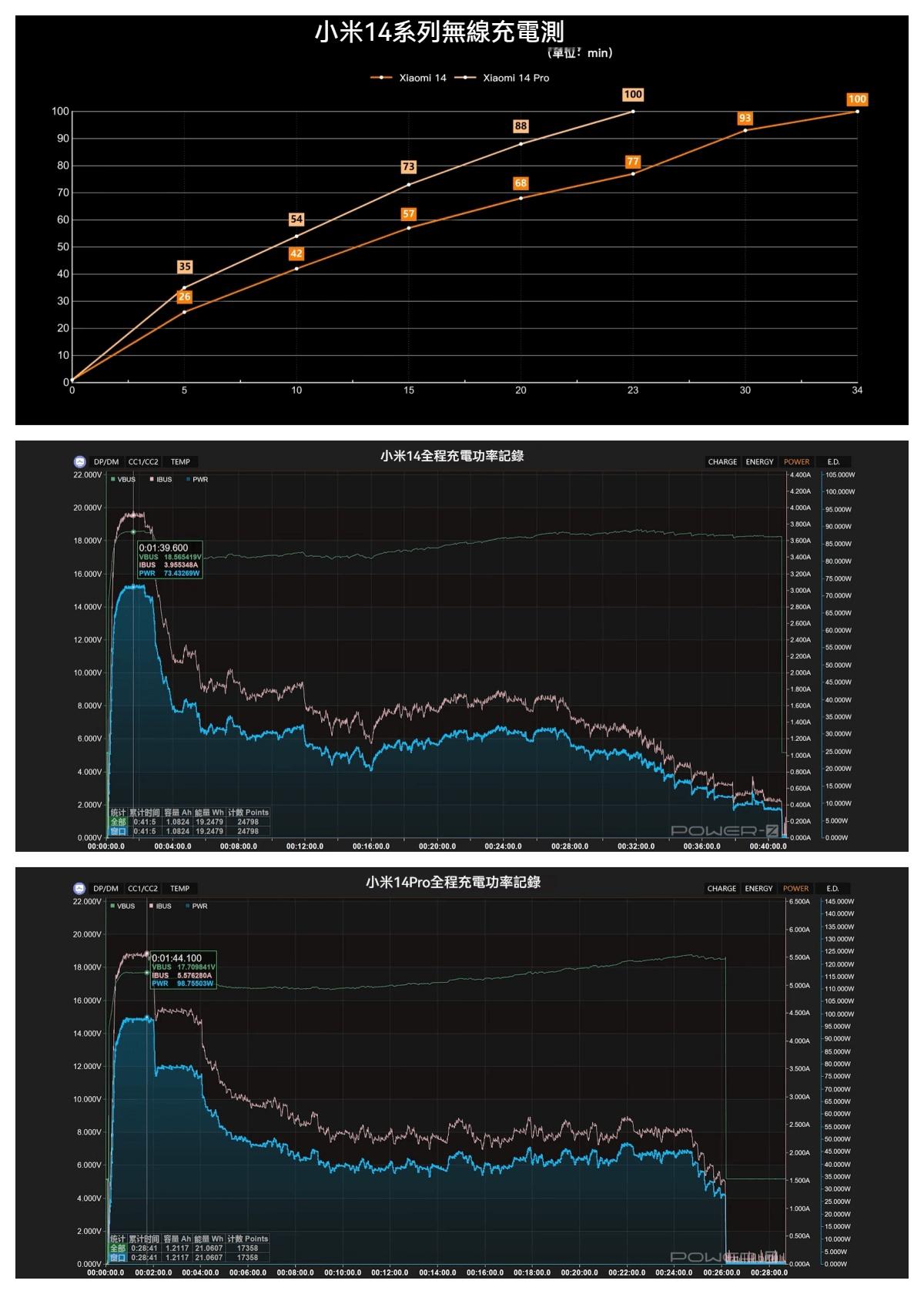Click the data label 54 on wireless chart
The width and height of the screenshot is (924, 1294).
point(296,220)
